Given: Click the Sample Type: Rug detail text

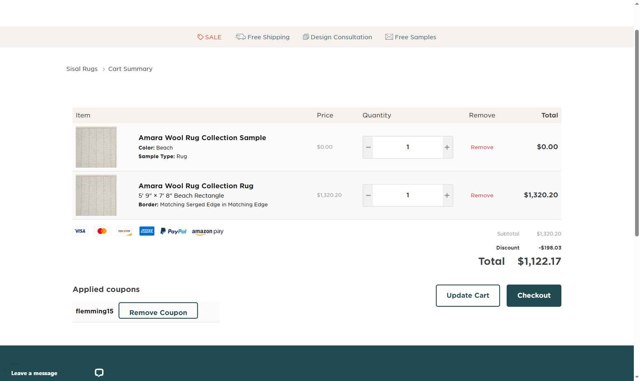Looking at the screenshot, I should pyautogui.click(x=162, y=156).
